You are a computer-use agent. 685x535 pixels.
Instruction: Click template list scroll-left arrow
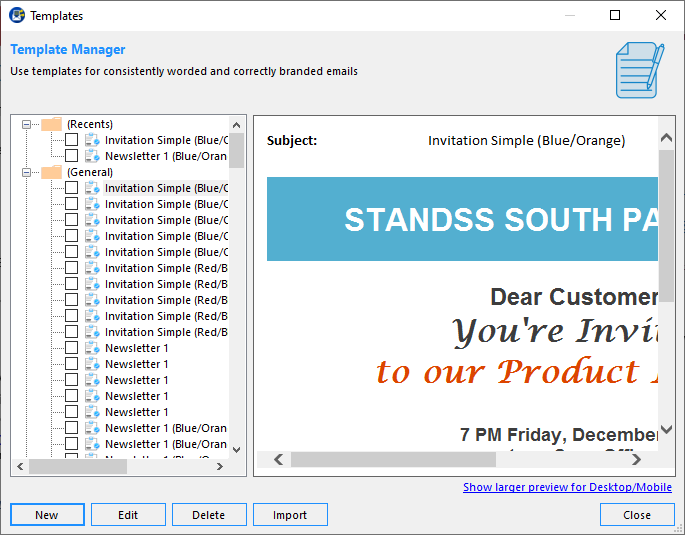point(20,466)
